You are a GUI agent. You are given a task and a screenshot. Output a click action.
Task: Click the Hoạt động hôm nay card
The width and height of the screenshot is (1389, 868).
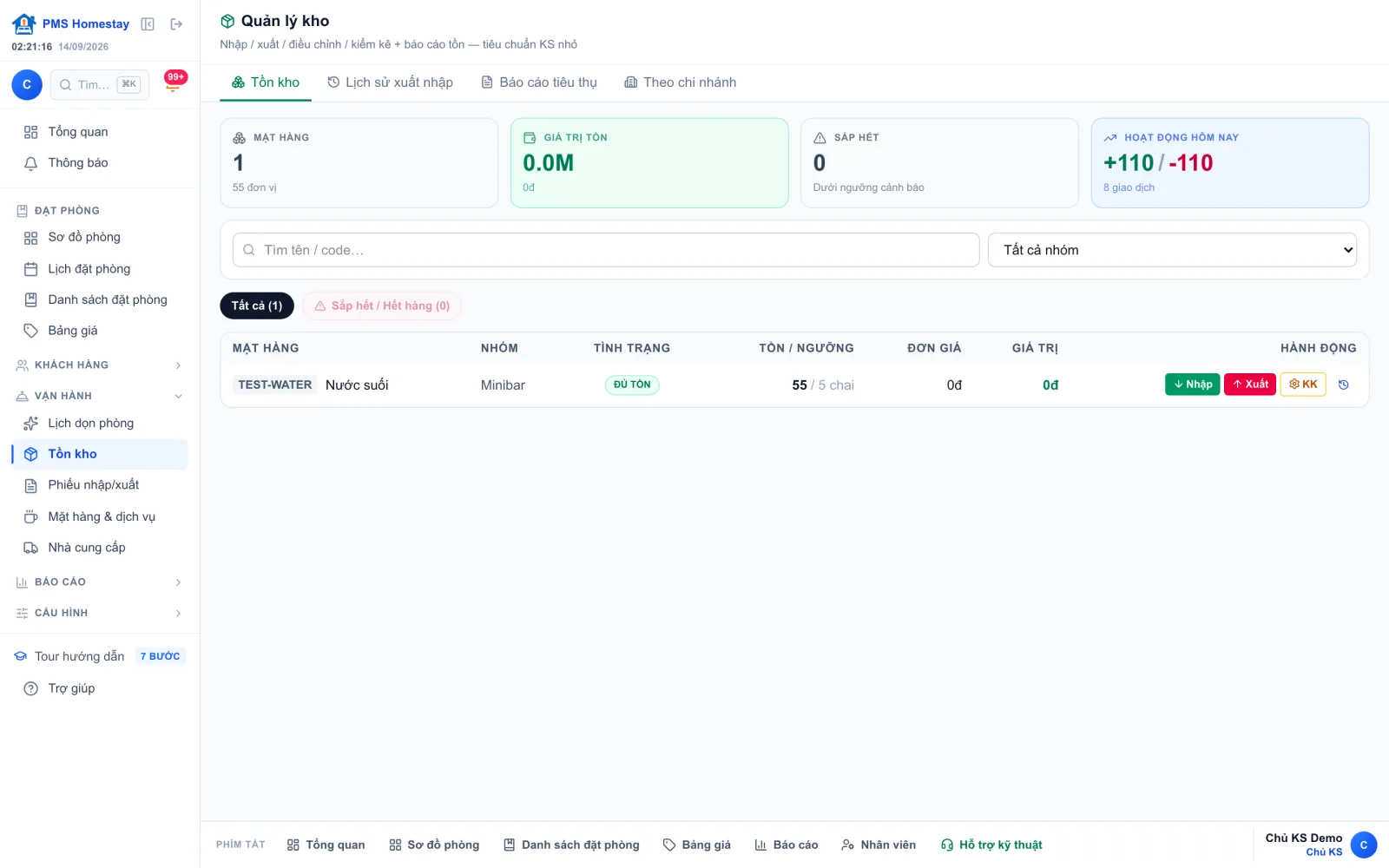tap(1230, 163)
